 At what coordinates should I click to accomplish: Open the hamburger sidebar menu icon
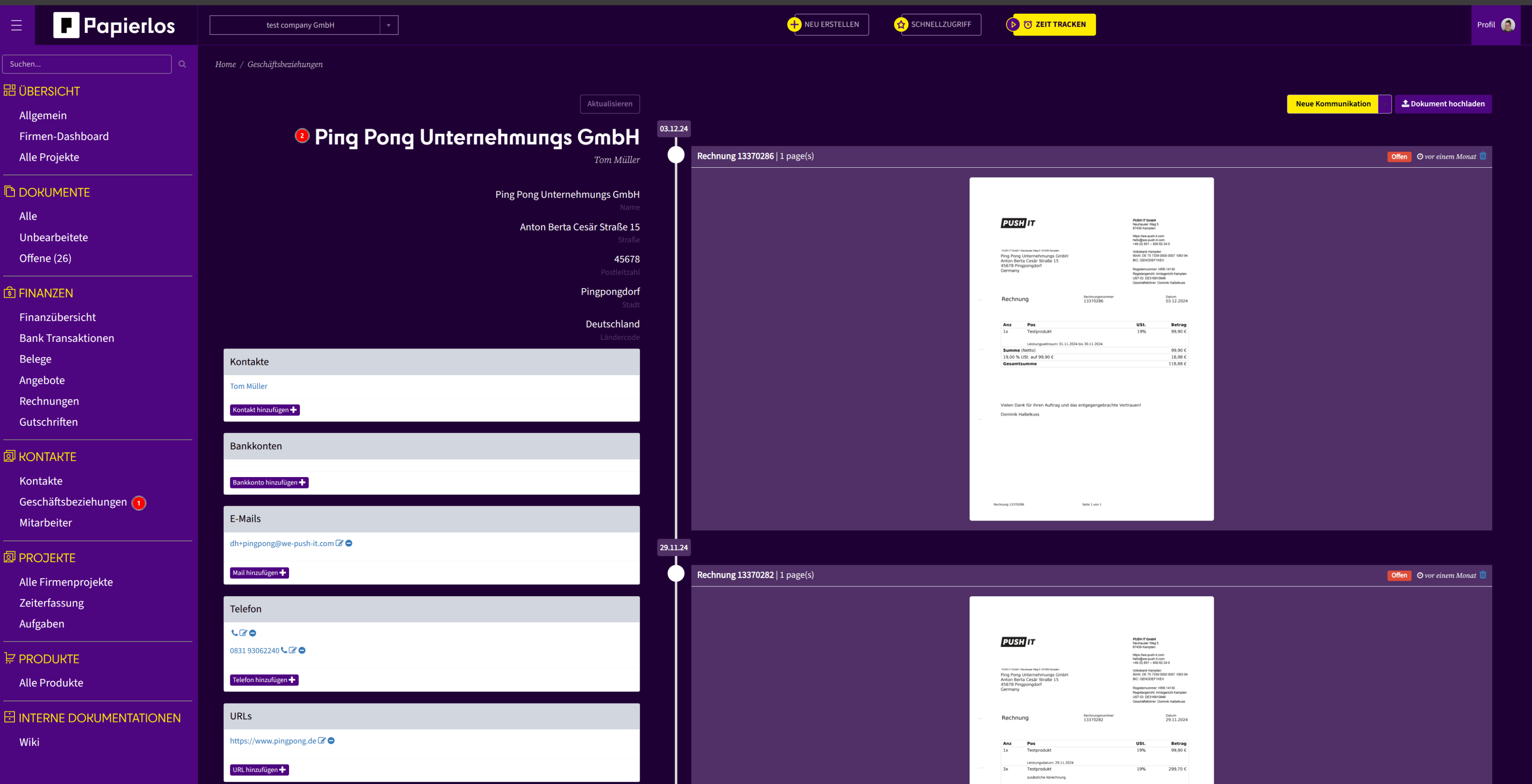coord(16,25)
